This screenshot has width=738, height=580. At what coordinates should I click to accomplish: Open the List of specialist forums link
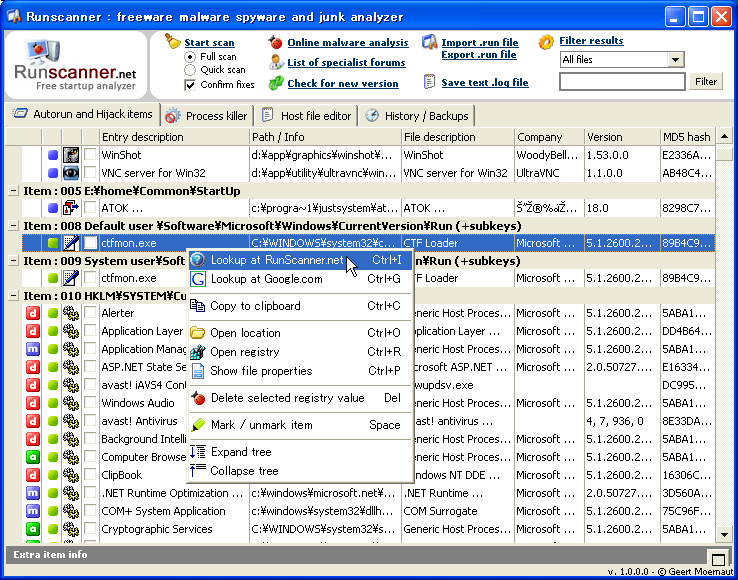coord(346,63)
